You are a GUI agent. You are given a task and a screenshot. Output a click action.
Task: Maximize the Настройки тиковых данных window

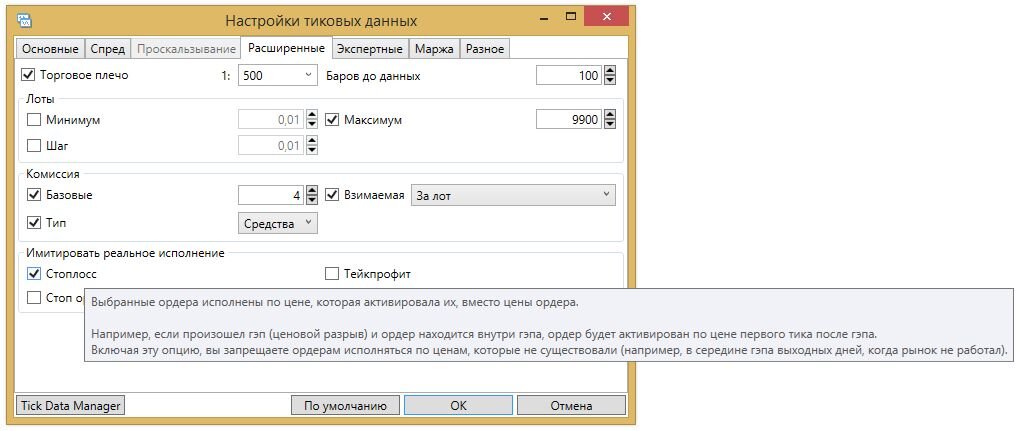(571, 17)
